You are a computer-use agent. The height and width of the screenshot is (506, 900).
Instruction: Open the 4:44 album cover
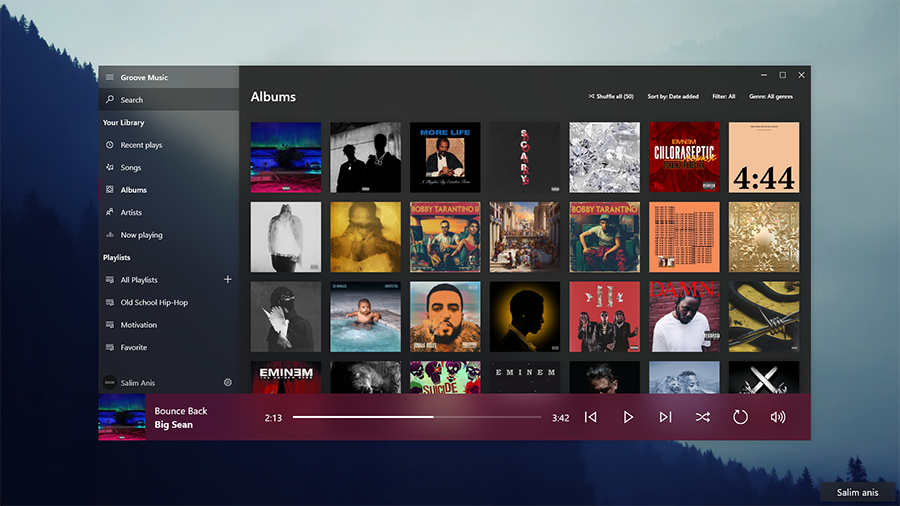coord(763,157)
